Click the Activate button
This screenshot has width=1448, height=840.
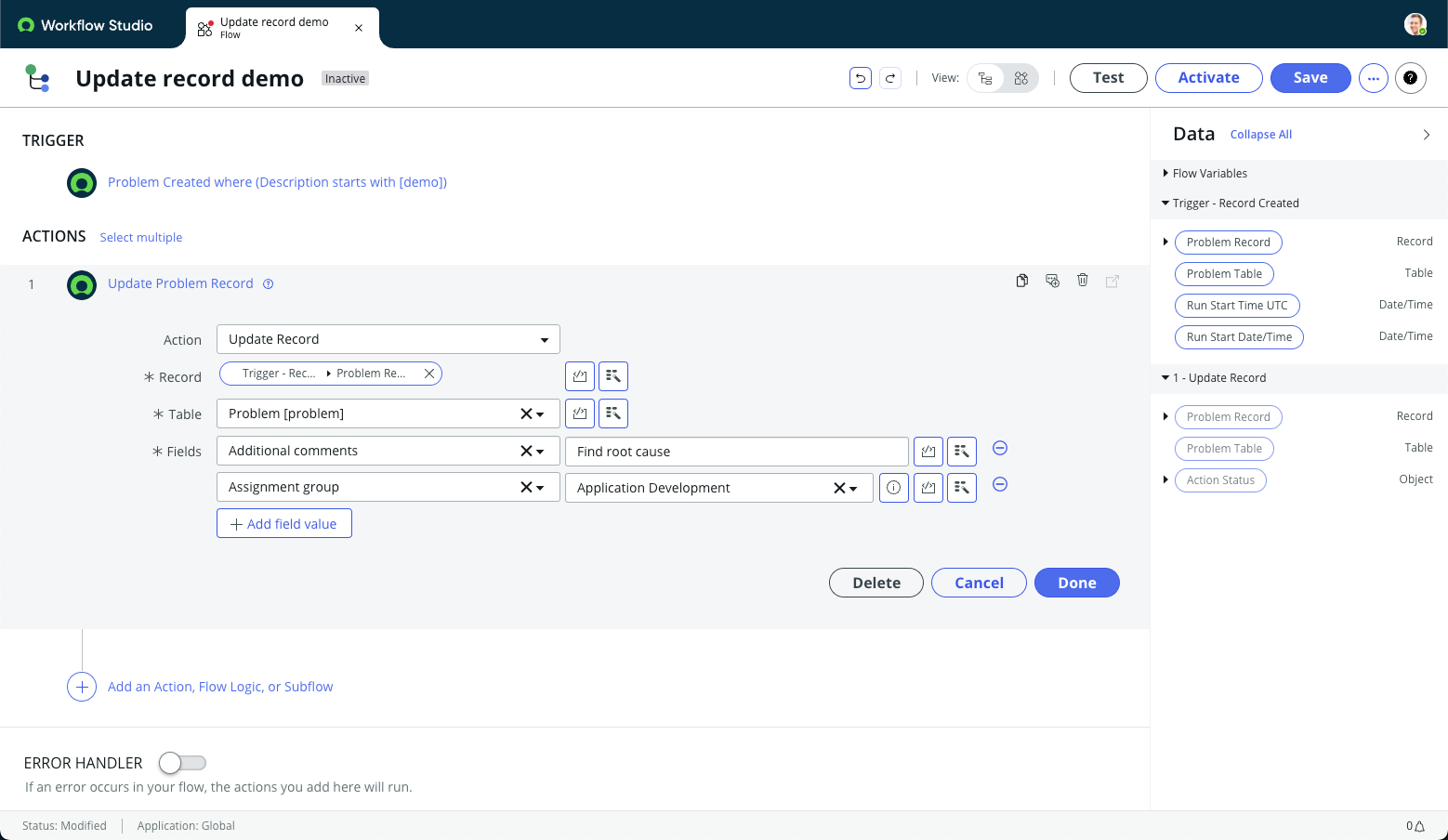[1209, 78]
